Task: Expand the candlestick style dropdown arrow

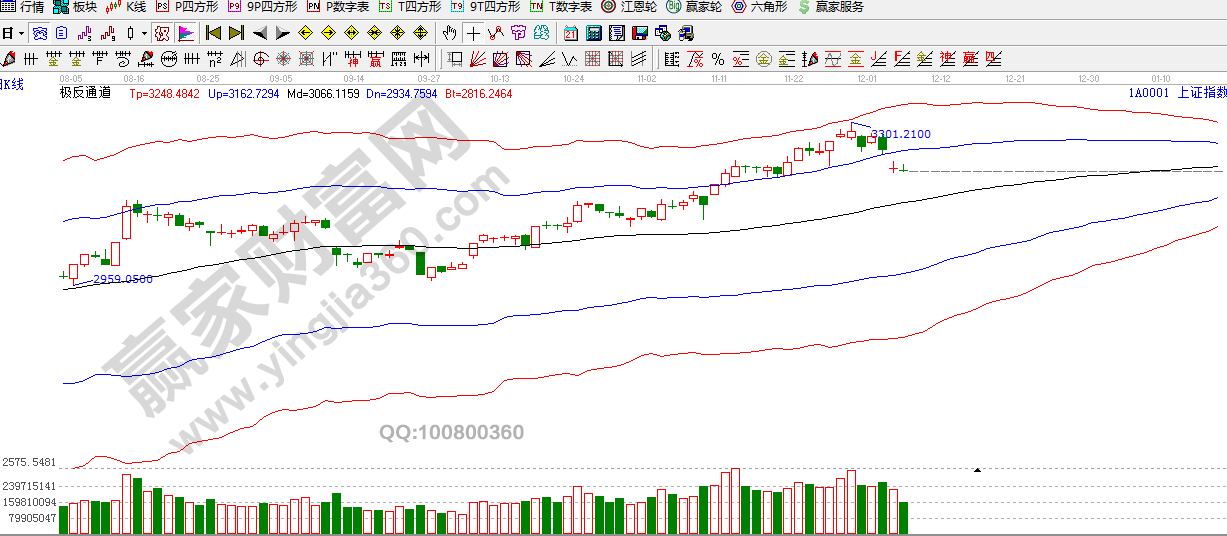Action: coord(143,33)
